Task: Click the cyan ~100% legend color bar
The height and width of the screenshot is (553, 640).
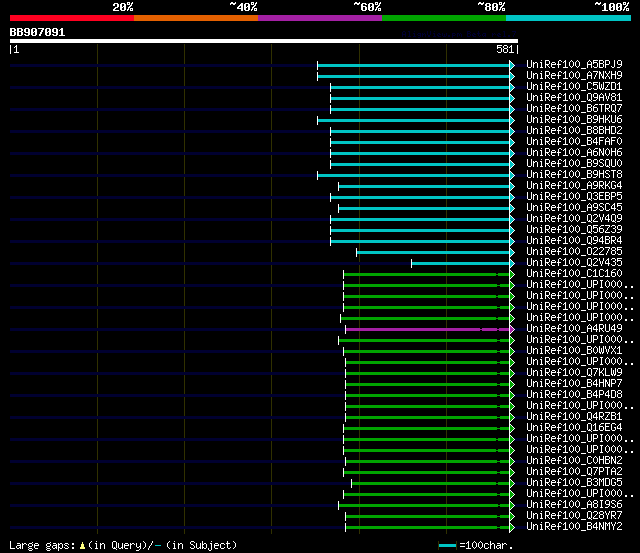Action: click(x=569, y=18)
